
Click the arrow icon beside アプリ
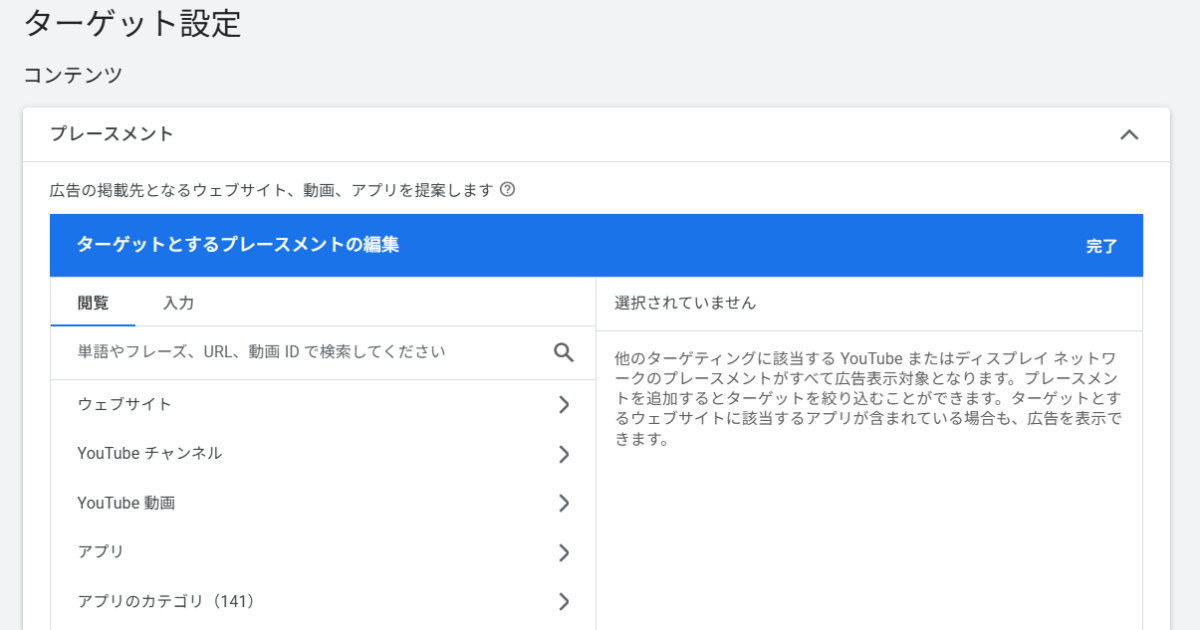(564, 552)
